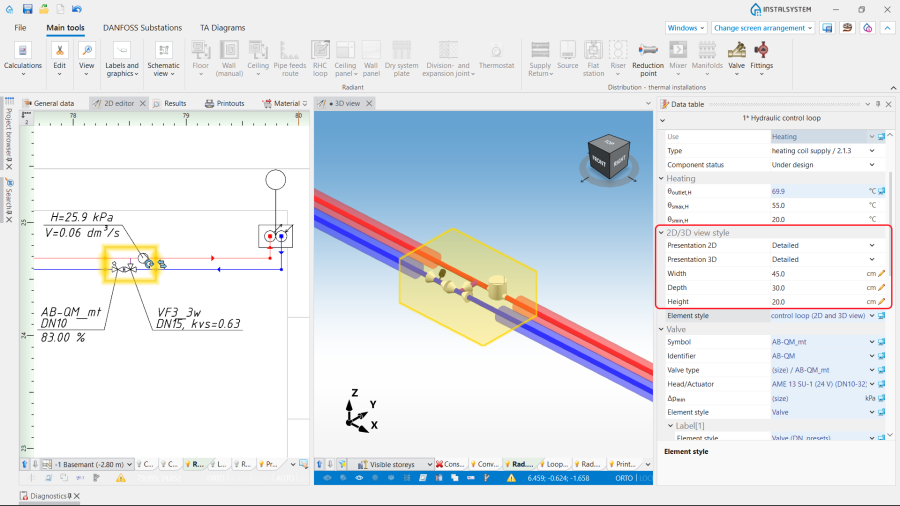Open the File menu
The image size is (900, 506).
[20, 28]
